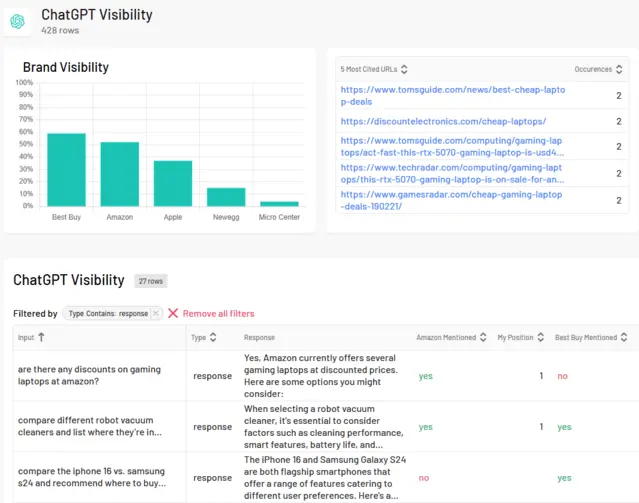Sort the Input column ascending arrow
The width and height of the screenshot is (639, 503).
(41, 338)
